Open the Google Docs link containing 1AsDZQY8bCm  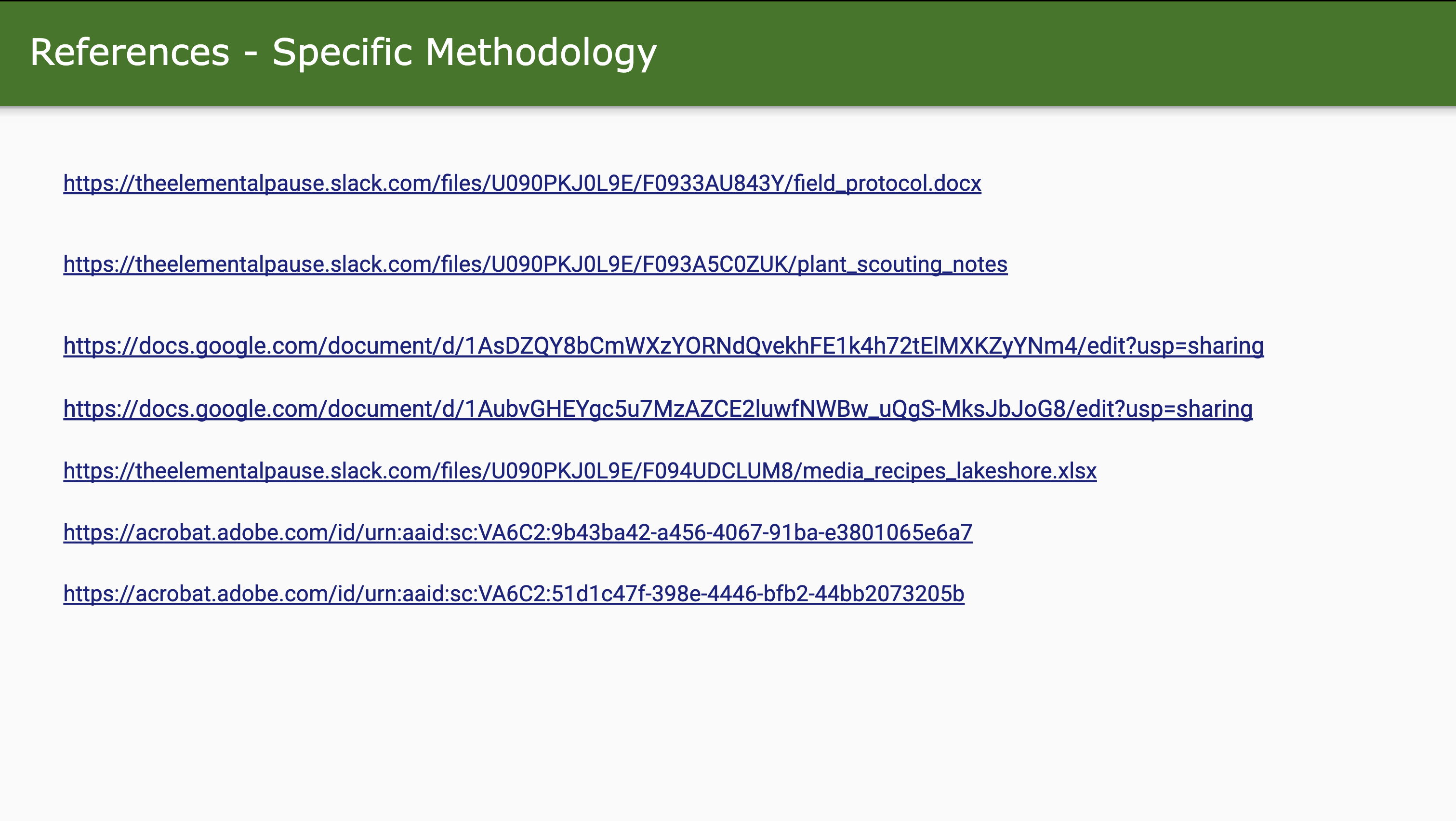point(663,346)
